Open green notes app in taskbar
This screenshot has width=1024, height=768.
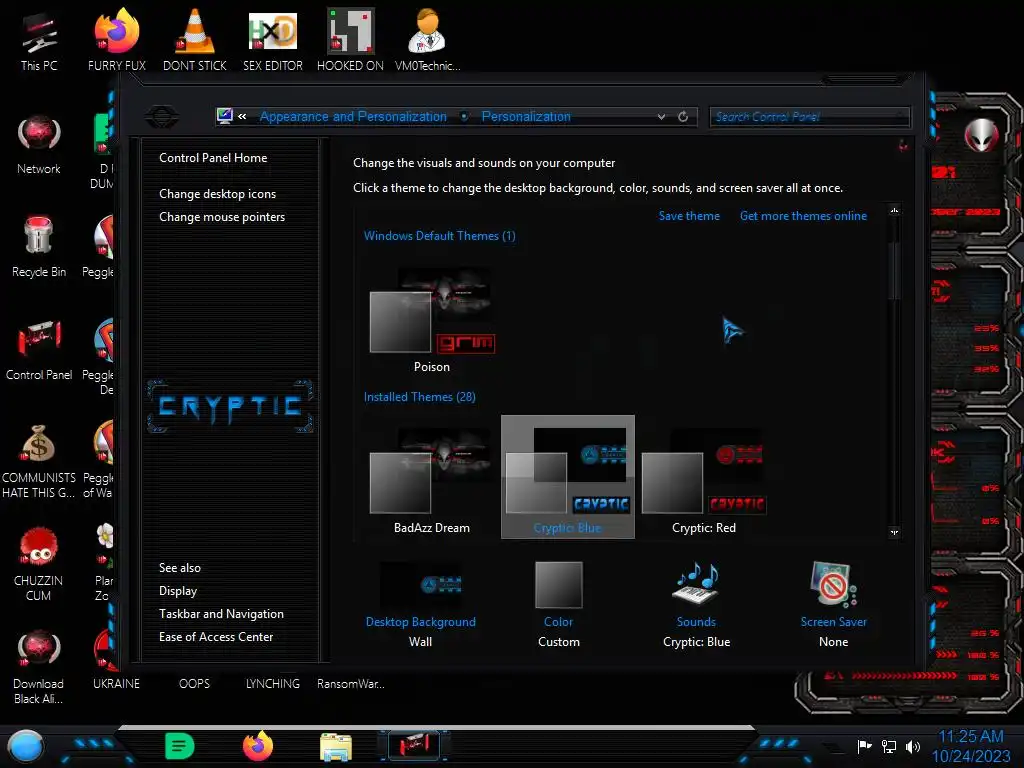180,746
